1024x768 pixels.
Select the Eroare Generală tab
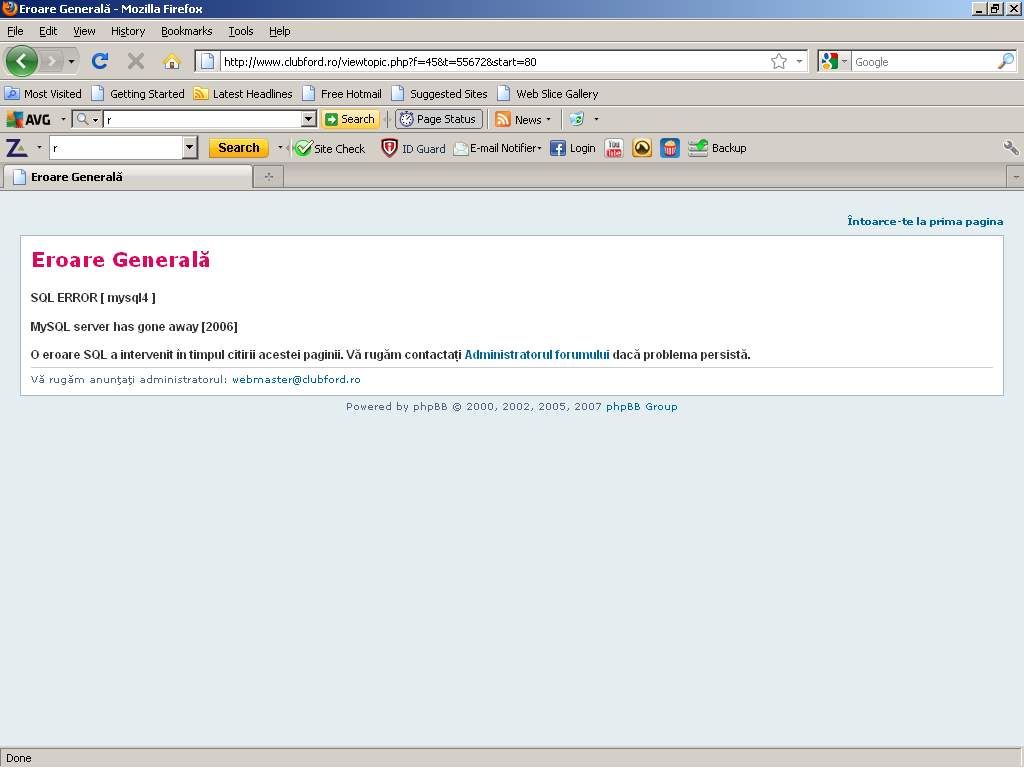tap(127, 177)
